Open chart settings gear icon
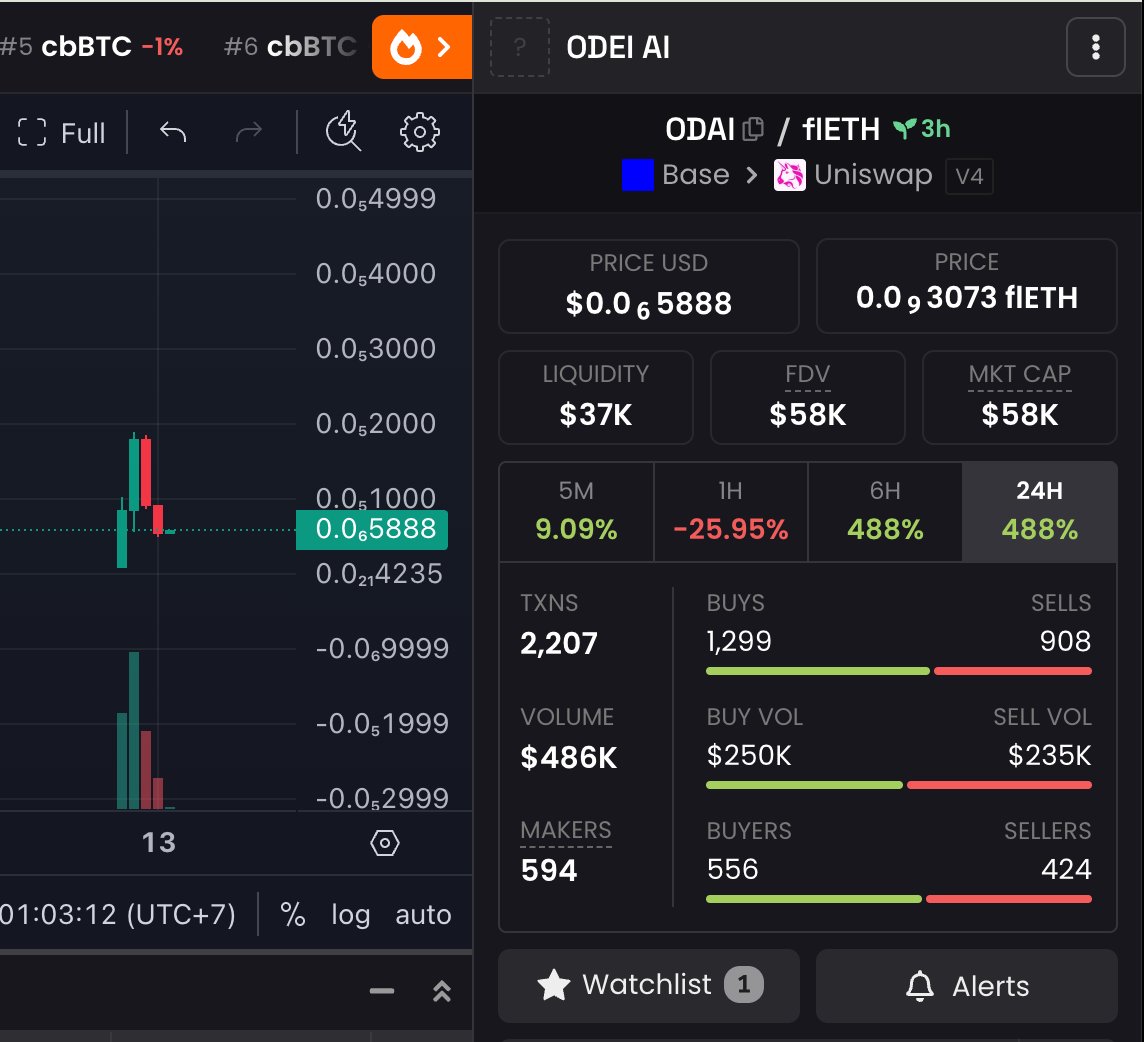1144x1042 pixels. click(x=420, y=132)
